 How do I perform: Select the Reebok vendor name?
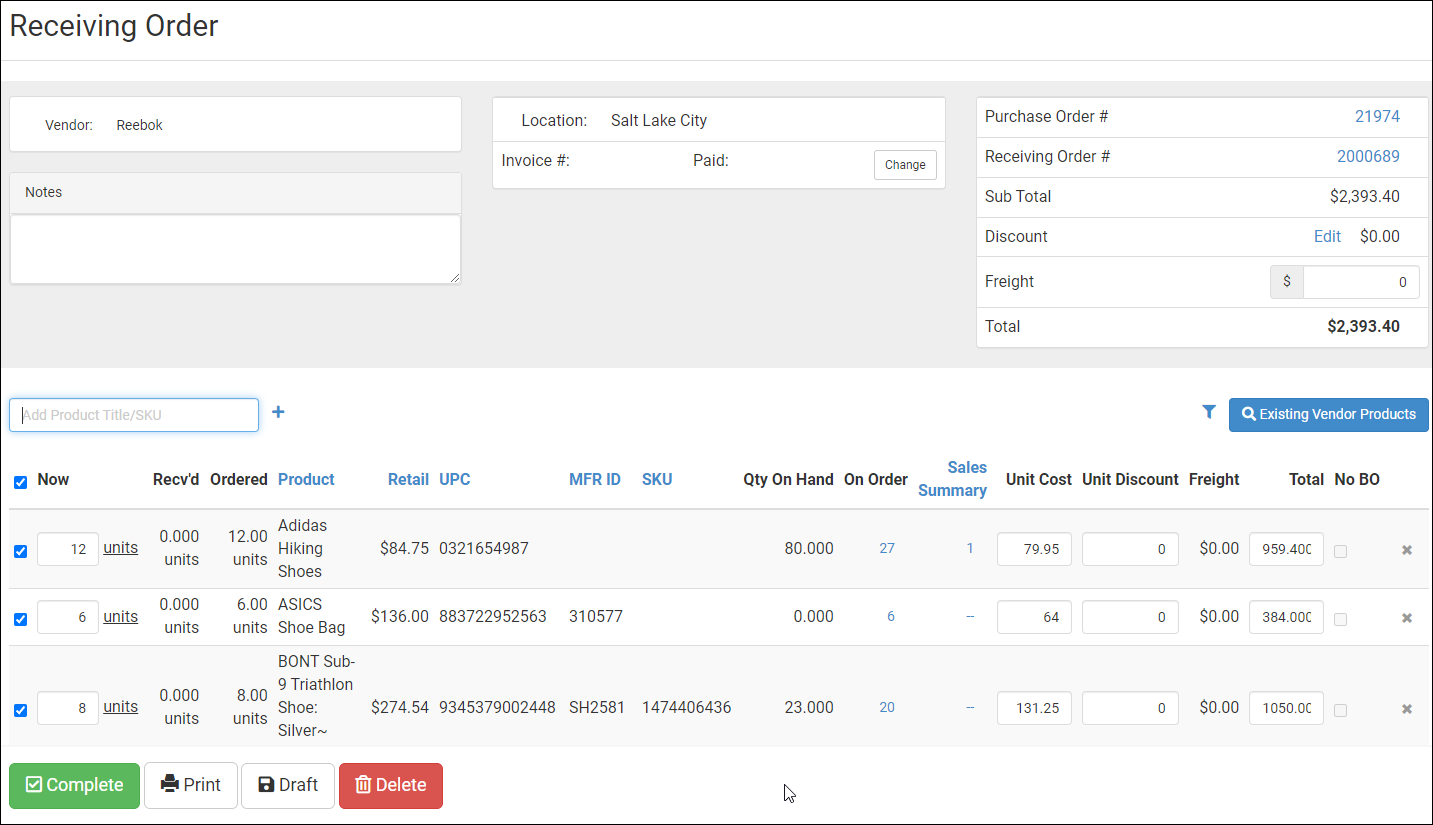click(139, 125)
